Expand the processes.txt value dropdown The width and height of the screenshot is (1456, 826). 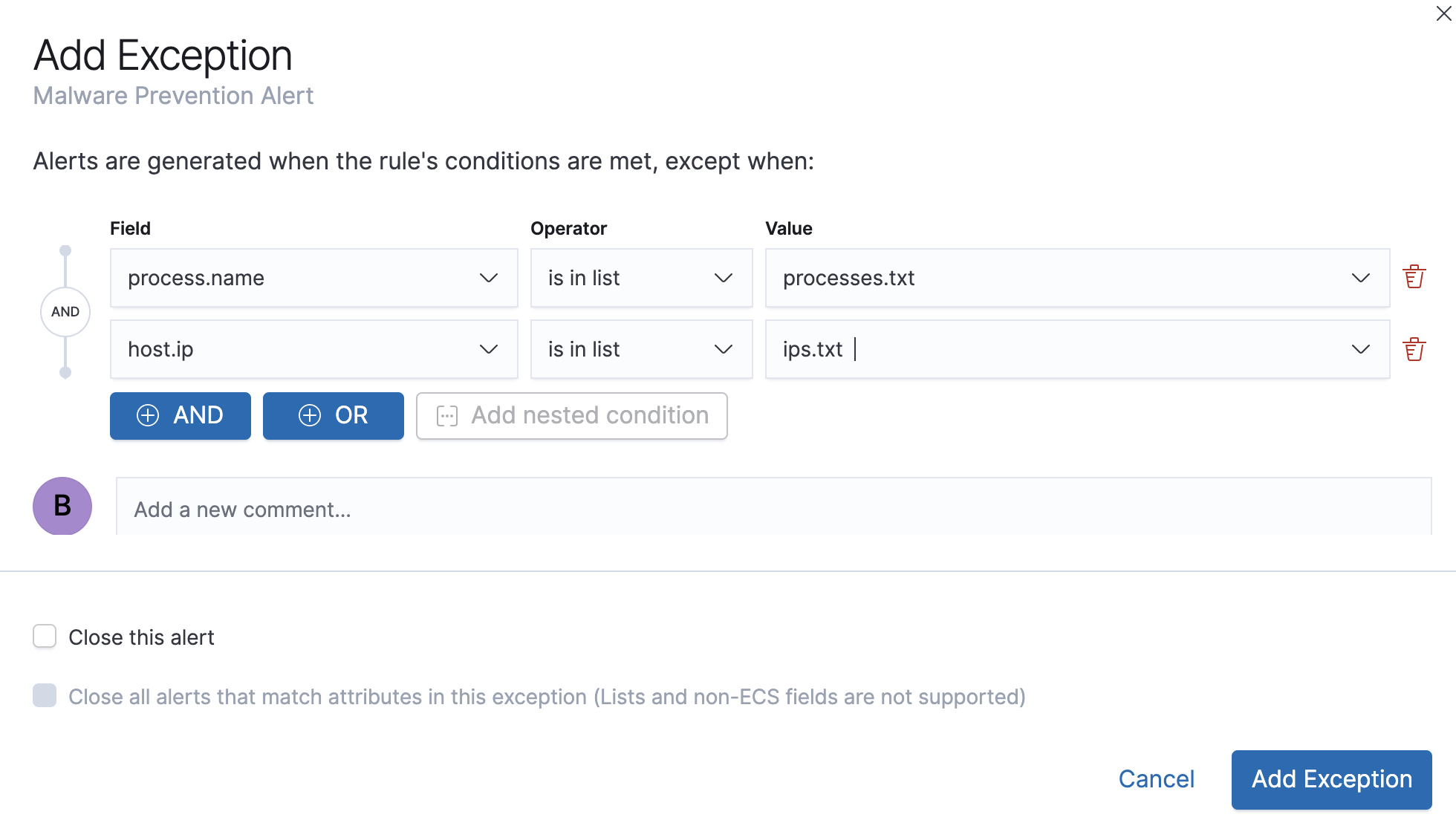point(1360,278)
